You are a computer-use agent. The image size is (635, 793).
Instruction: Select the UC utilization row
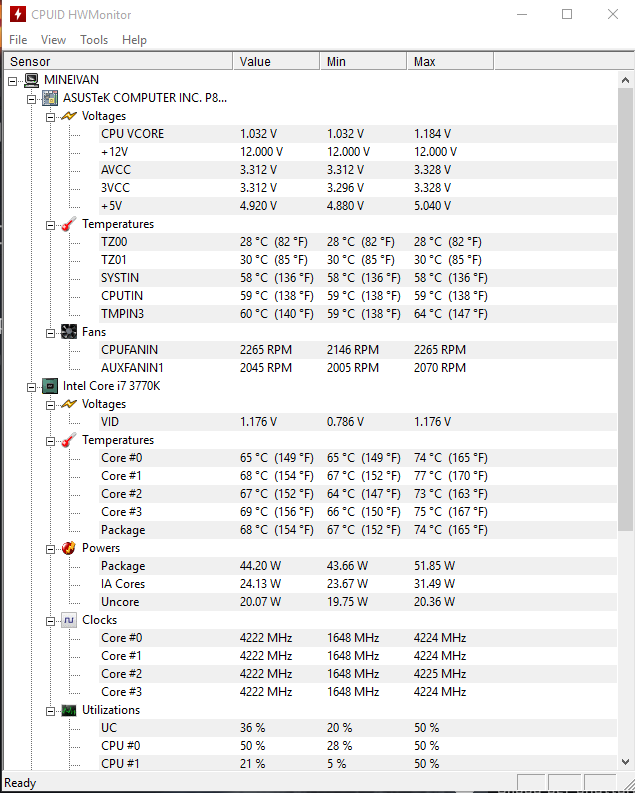358,728
